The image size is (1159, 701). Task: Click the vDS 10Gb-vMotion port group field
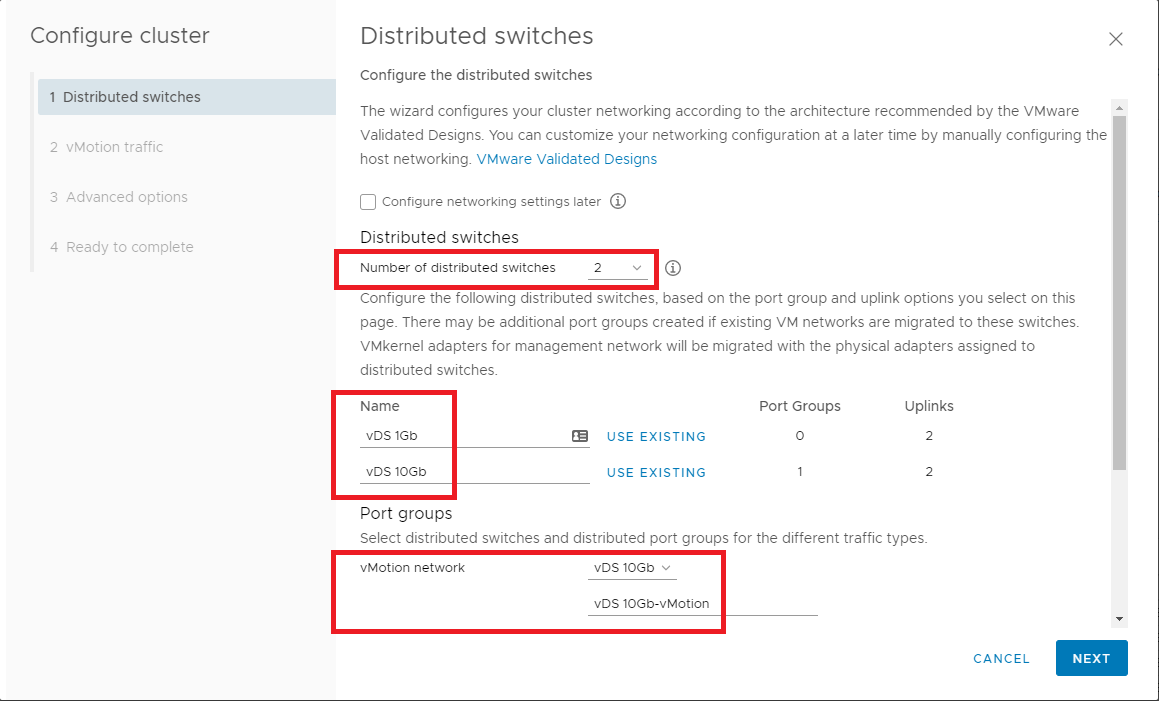700,603
